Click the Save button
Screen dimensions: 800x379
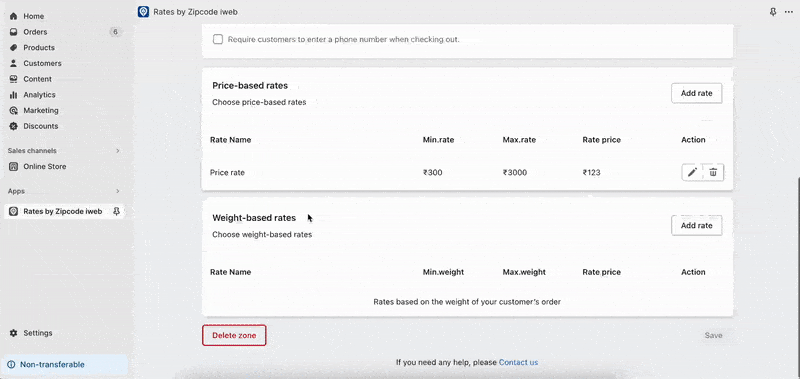713,335
